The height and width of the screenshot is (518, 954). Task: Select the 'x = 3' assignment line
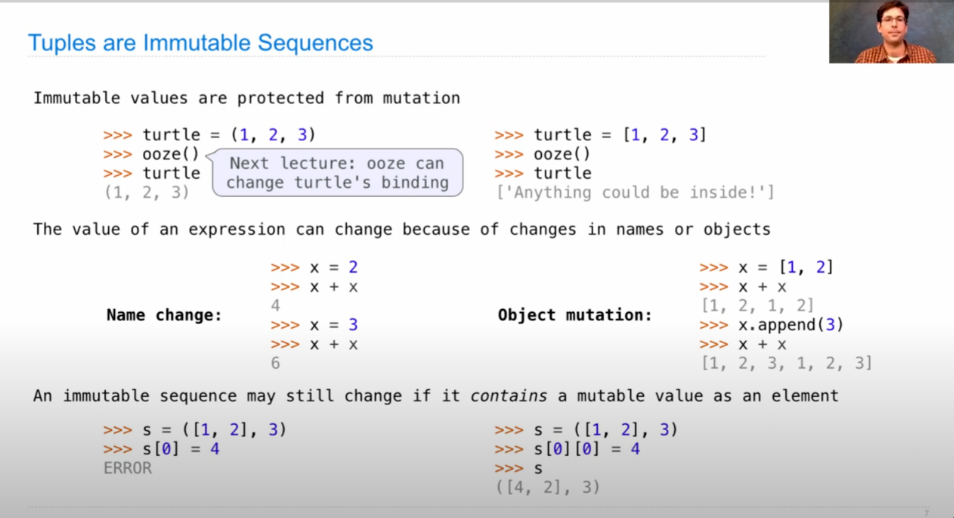[x=315, y=325]
